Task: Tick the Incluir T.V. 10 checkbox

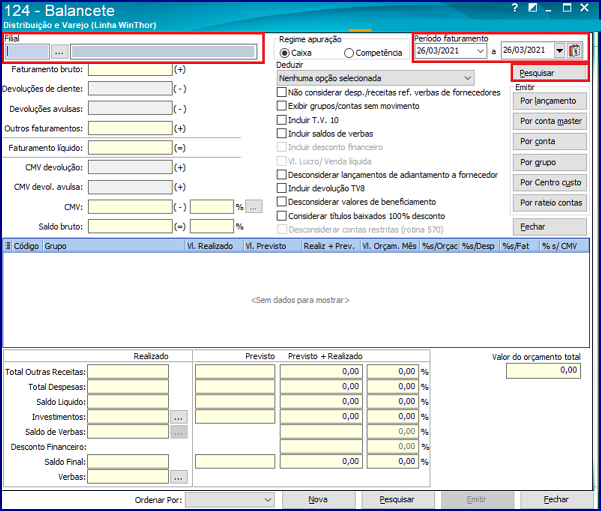Action: point(281,120)
